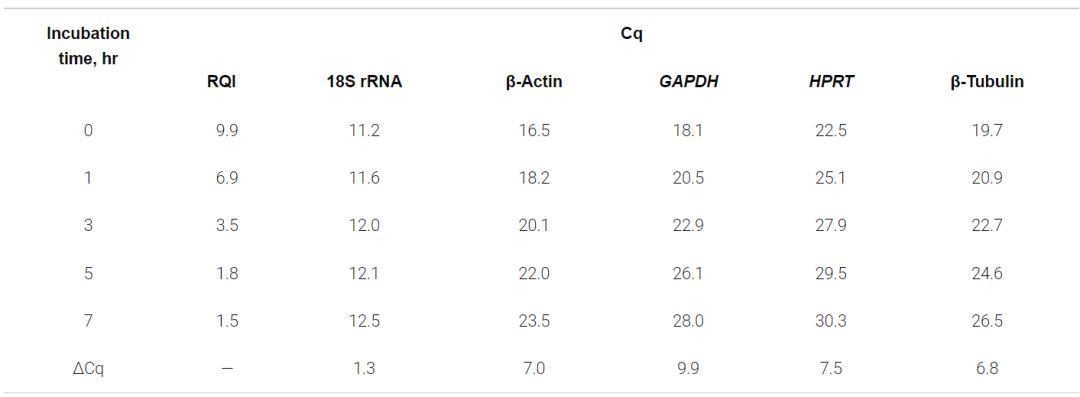The image size is (1080, 397).
Task: Select β-Tubulin ΔCq value 6.8
Action: (x=987, y=369)
